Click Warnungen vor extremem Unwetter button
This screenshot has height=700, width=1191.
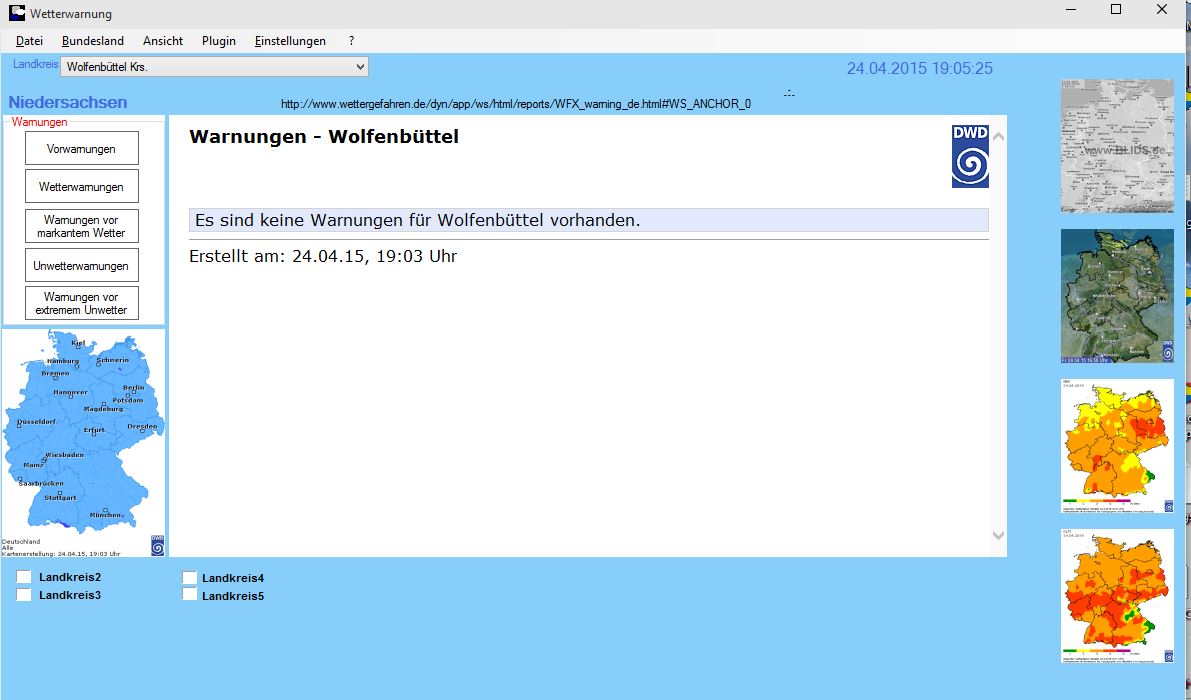pos(81,304)
